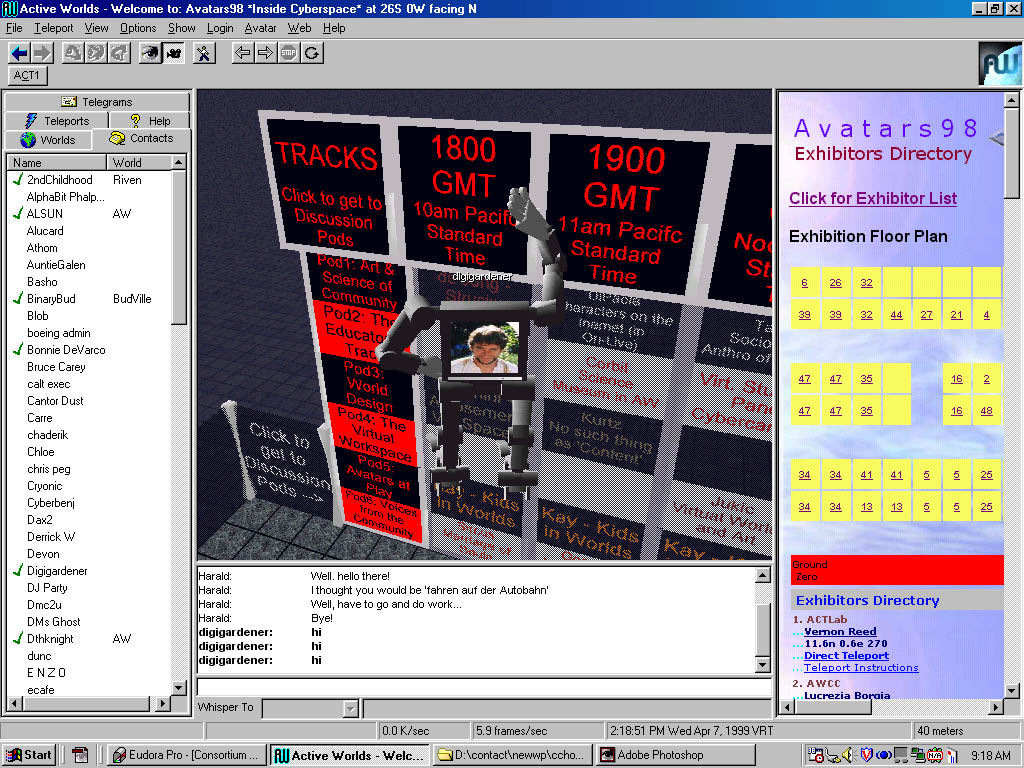Open the Options menu
The width and height of the screenshot is (1024, 768).
[x=138, y=28]
